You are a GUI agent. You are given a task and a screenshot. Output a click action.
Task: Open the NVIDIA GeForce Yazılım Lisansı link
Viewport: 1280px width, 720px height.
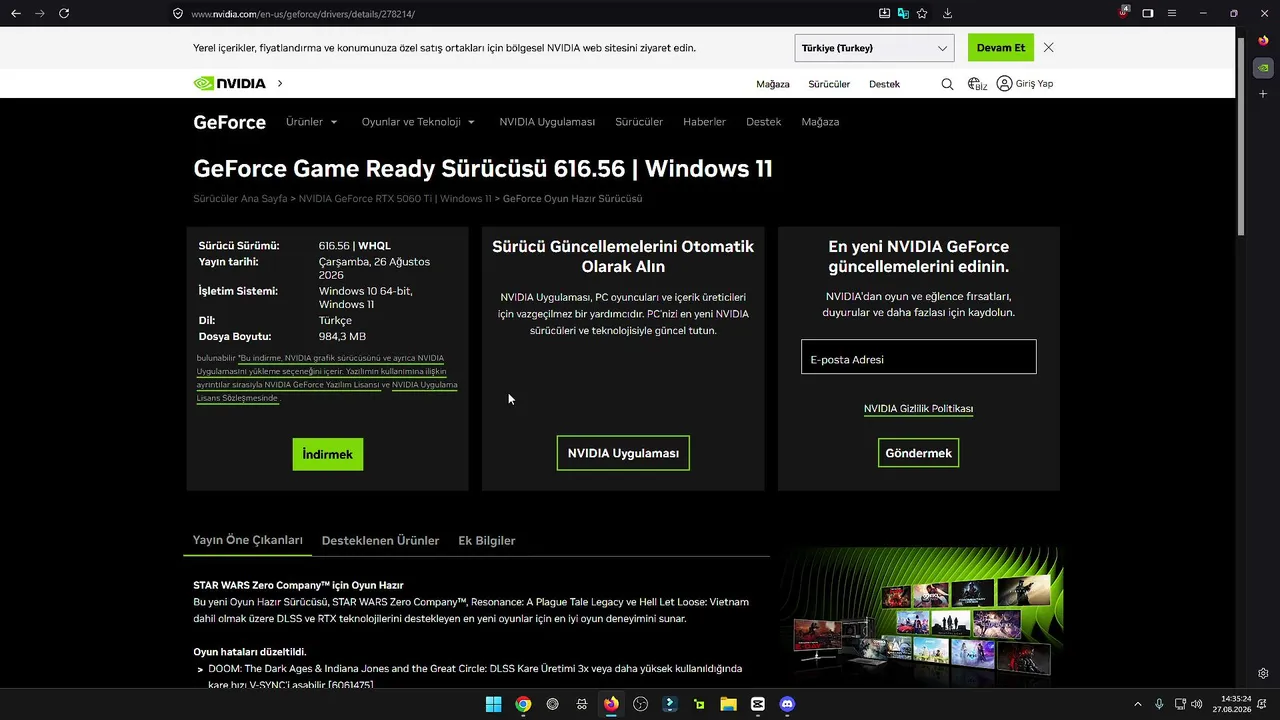pos(322,385)
